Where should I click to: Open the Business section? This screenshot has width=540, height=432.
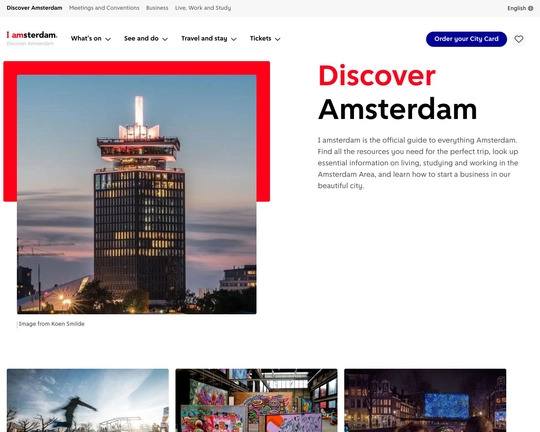tap(157, 8)
